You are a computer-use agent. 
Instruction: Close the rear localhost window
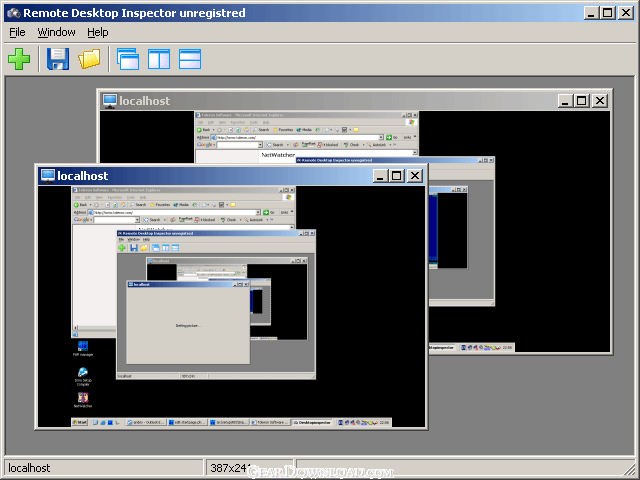tap(600, 100)
